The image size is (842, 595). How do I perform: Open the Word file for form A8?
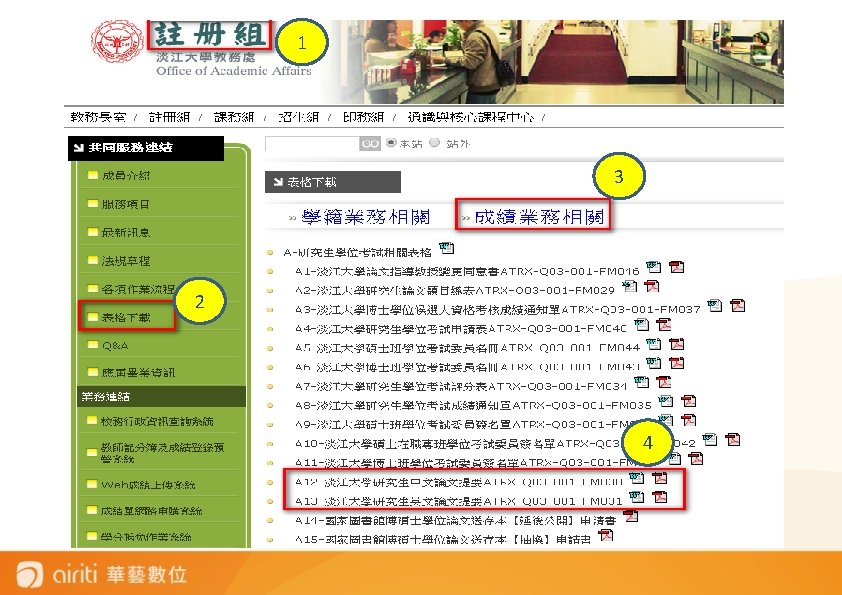(x=666, y=401)
